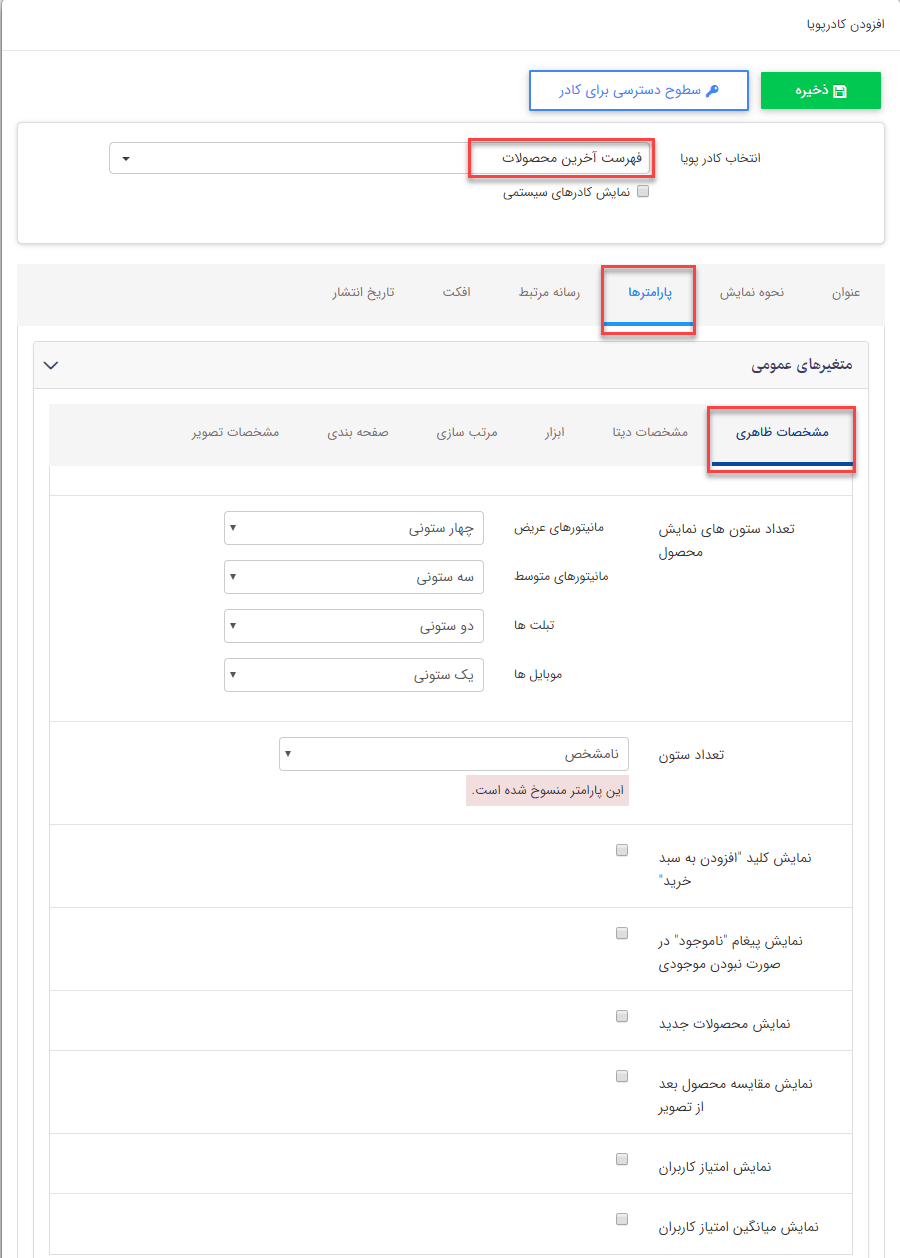Collapse the متغیرهای عمومی section chevron
The height and width of the screenshot is (1258, 900).
point(50,365)
